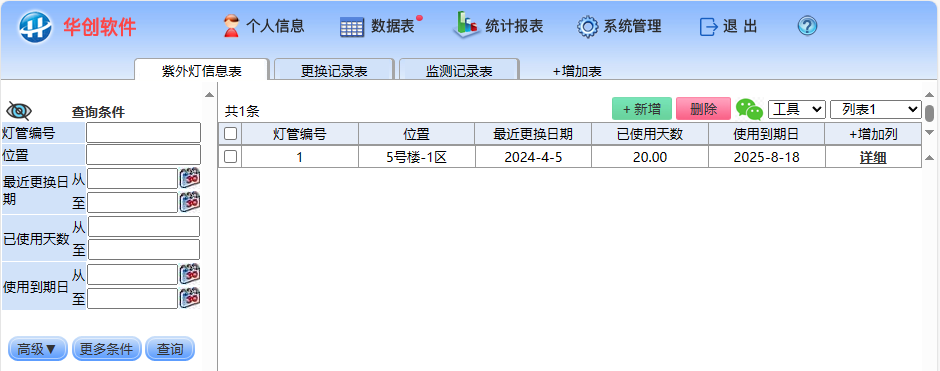
Task: Click the WeChat icon in toolbar
Action: [x=749, y=109]
